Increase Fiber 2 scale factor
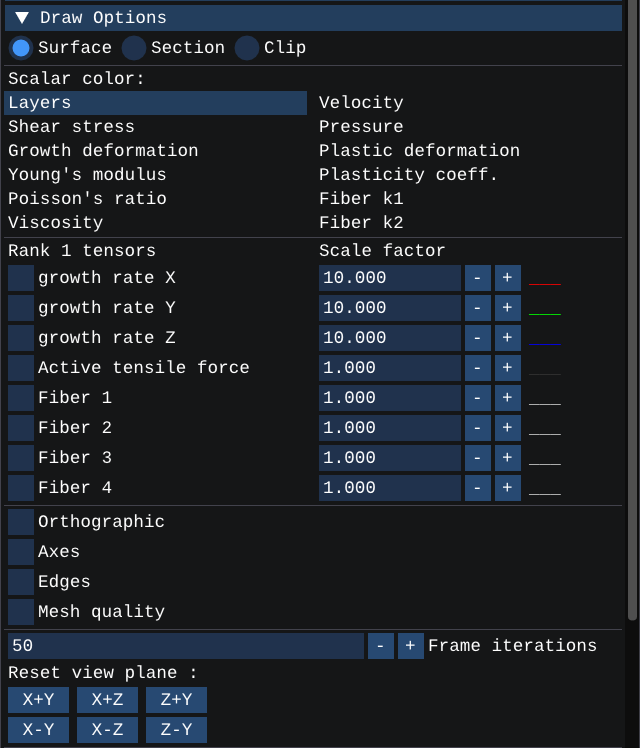The width and height of the screenshot is (640, 748). (508, 428)
